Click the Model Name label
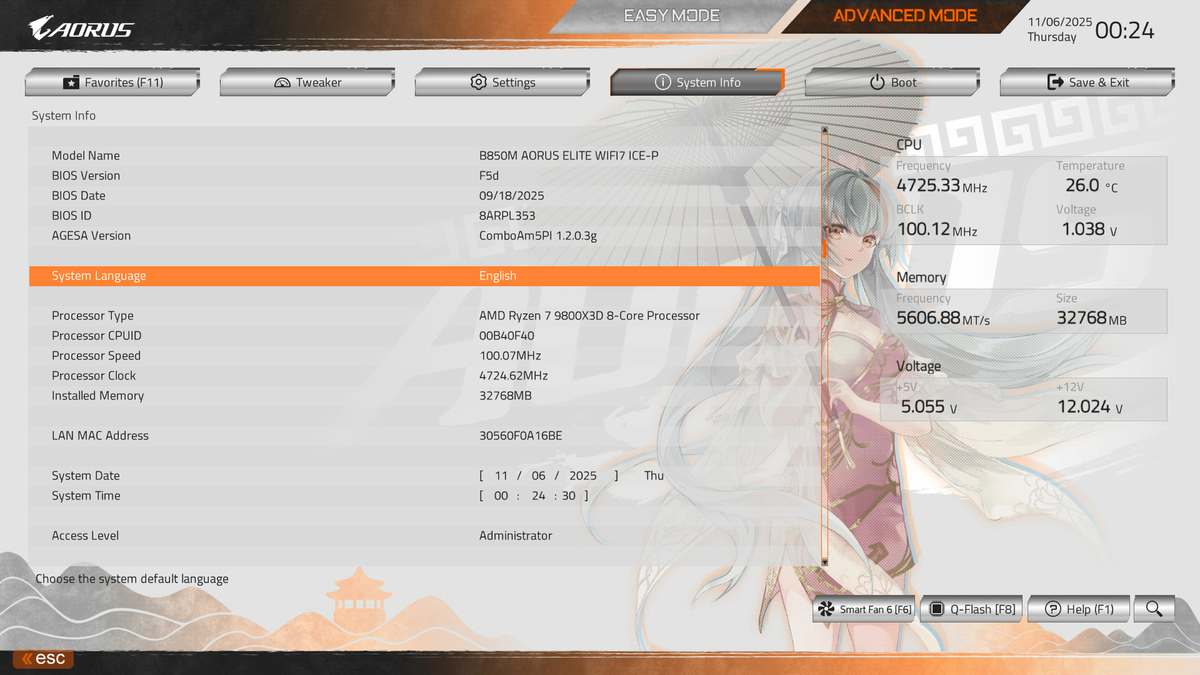Screen dimensions: 1200x675 [x=86, y=156]
